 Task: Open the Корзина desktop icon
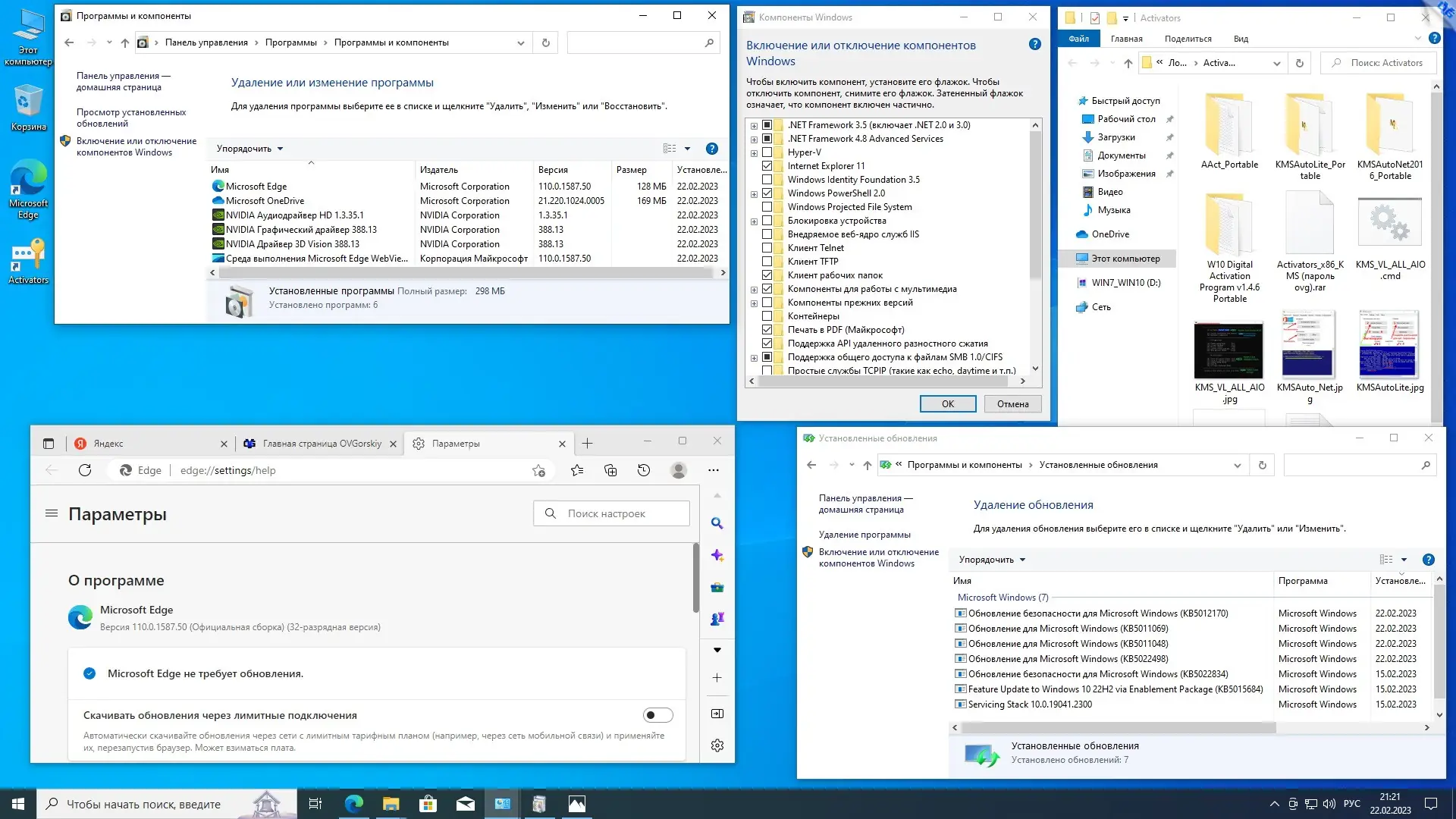pos(28,99)
